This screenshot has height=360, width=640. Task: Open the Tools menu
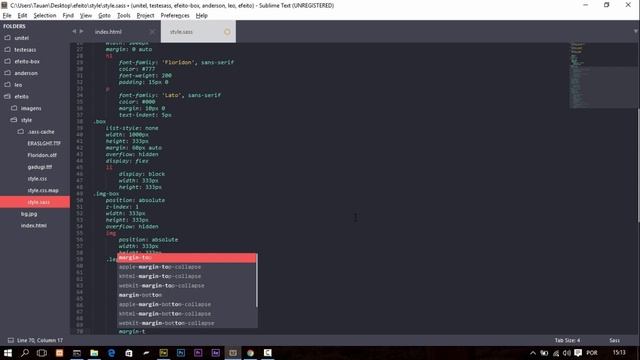tap(124, 16)
